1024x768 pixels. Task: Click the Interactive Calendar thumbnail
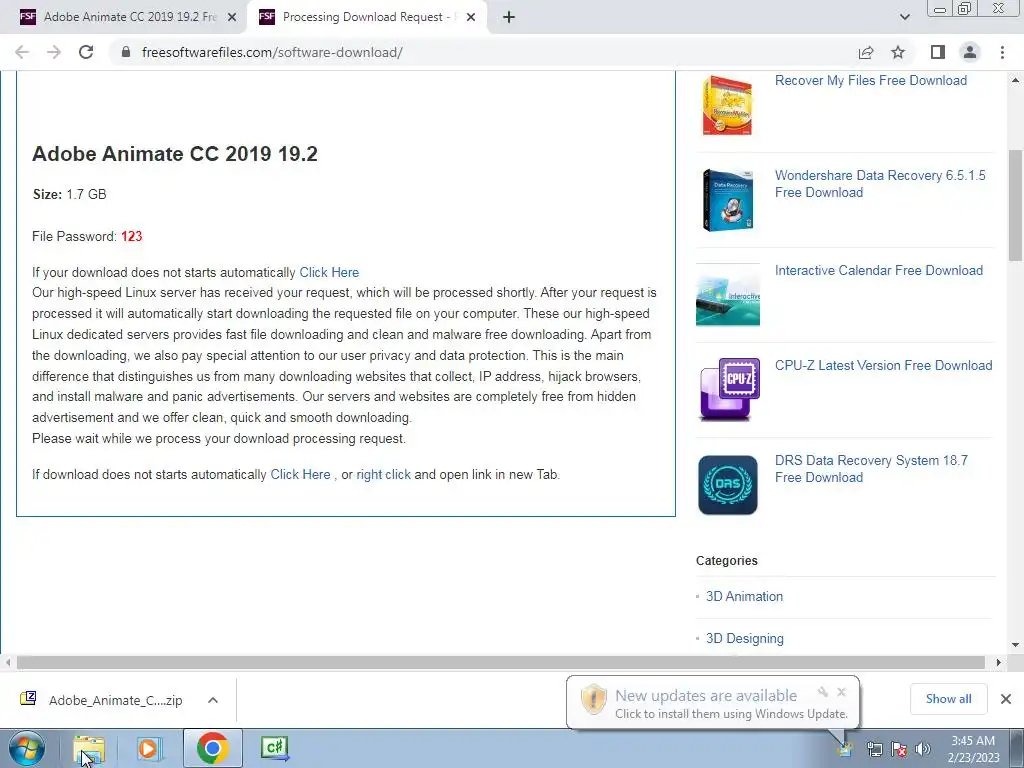[728, 295]
